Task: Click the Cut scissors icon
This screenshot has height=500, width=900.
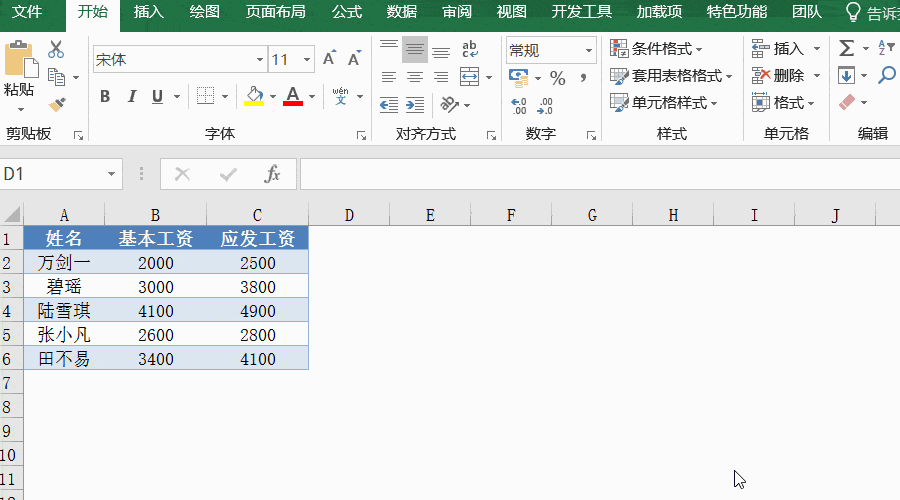Action: point(56,49)
